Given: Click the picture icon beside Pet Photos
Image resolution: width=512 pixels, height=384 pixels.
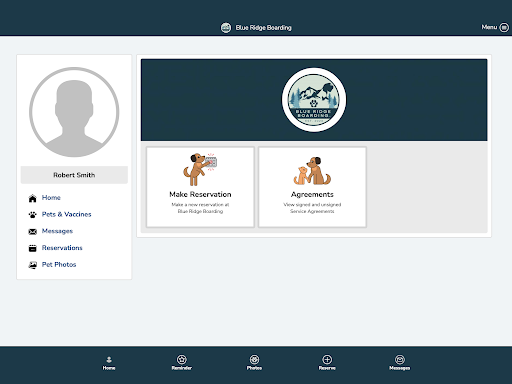Looking at the screenshot, I should tap(32, 265).
